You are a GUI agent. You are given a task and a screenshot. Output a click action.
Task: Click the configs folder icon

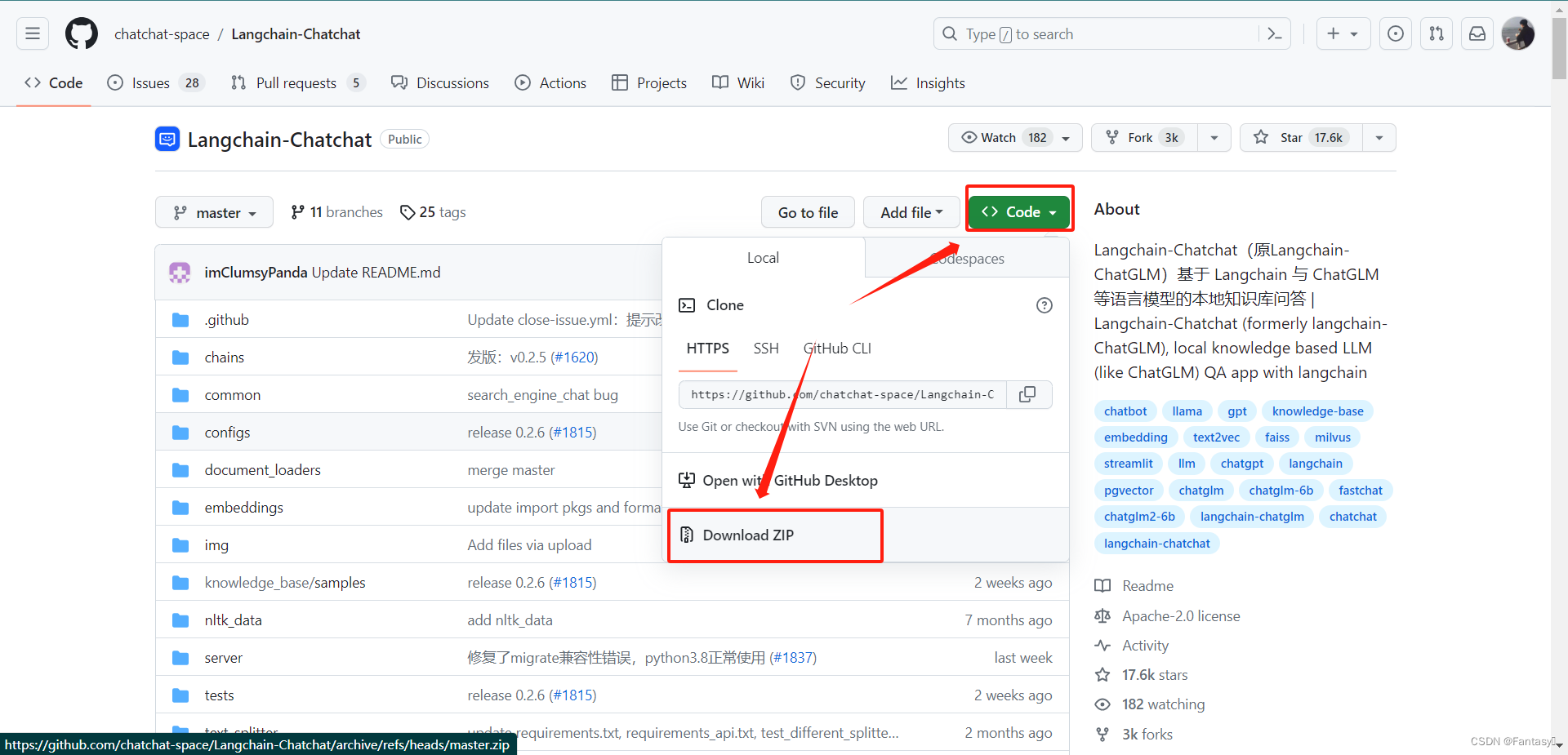(180, 433)
